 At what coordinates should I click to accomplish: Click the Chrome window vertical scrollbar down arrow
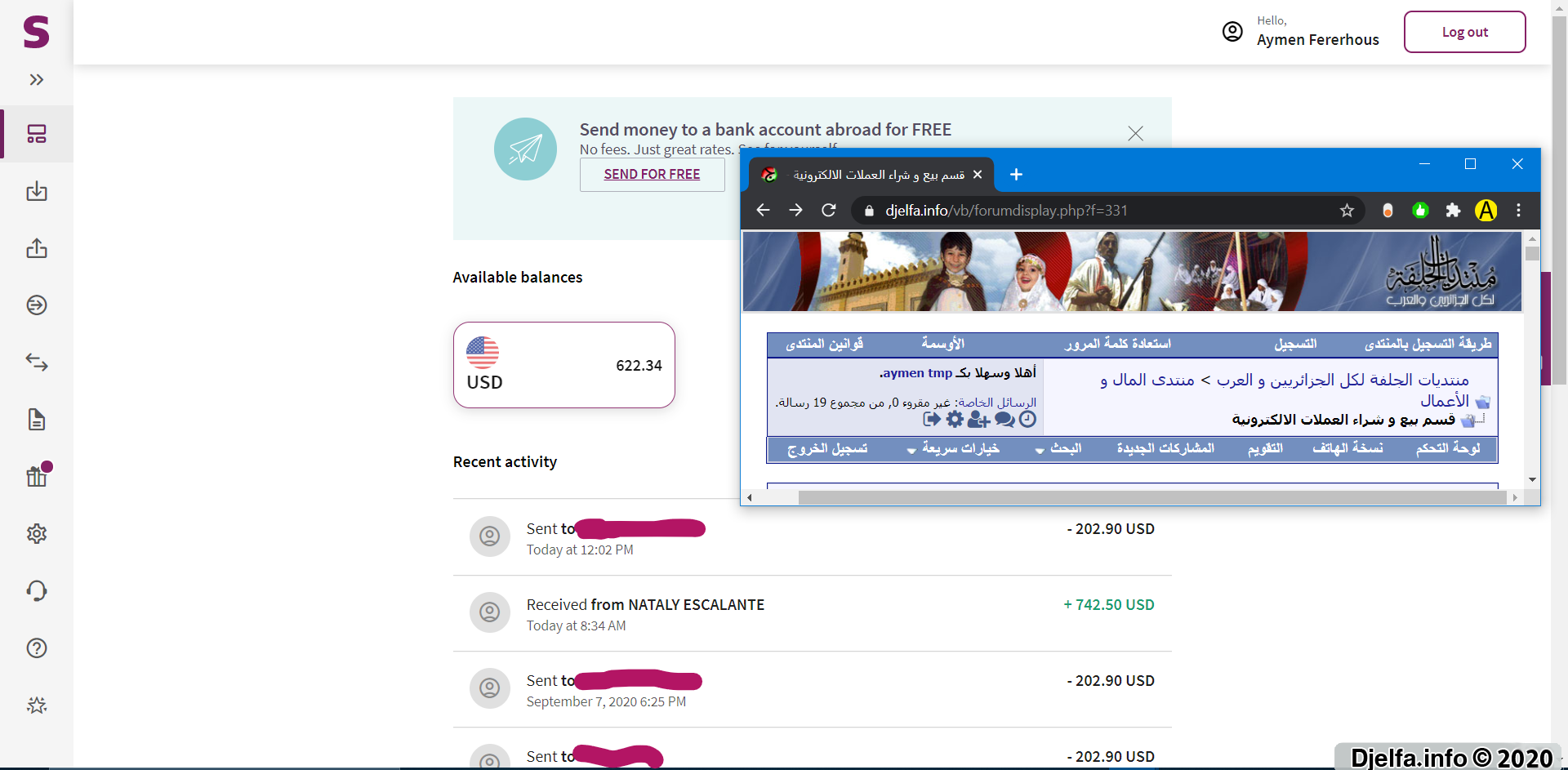pyautogui.click(x=1532, y=480)
